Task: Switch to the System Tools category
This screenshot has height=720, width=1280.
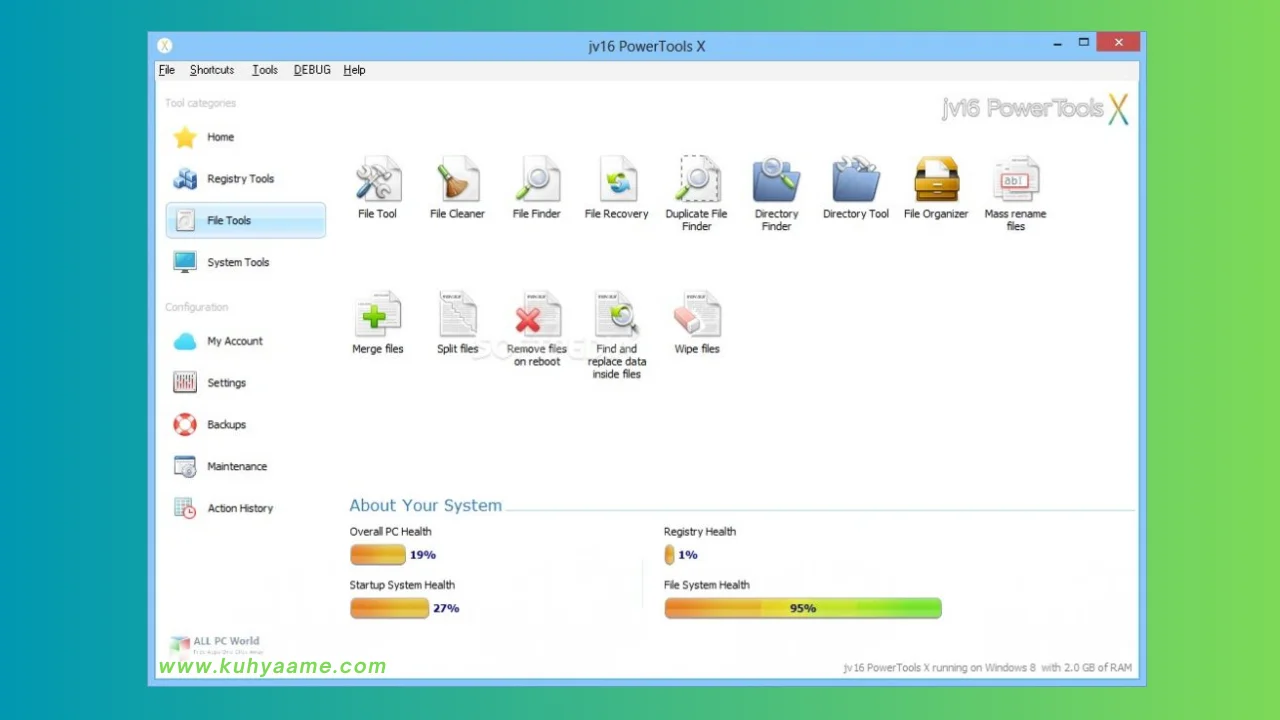Action: 246,262
